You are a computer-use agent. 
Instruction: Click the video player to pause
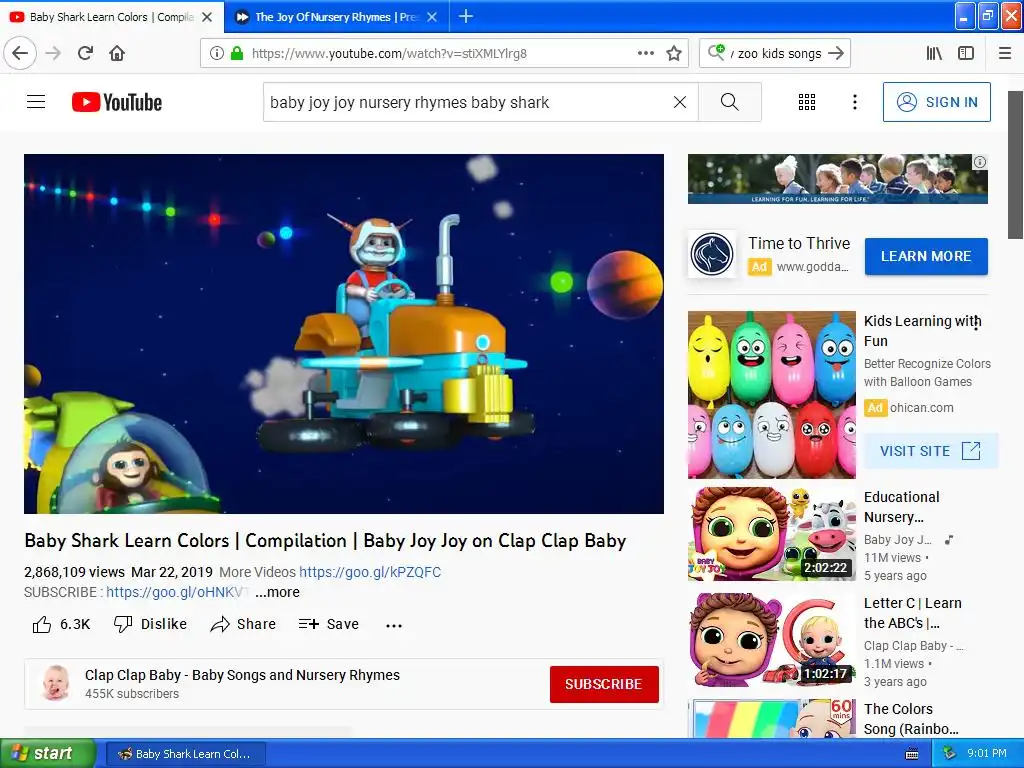(x=344, y=334)
